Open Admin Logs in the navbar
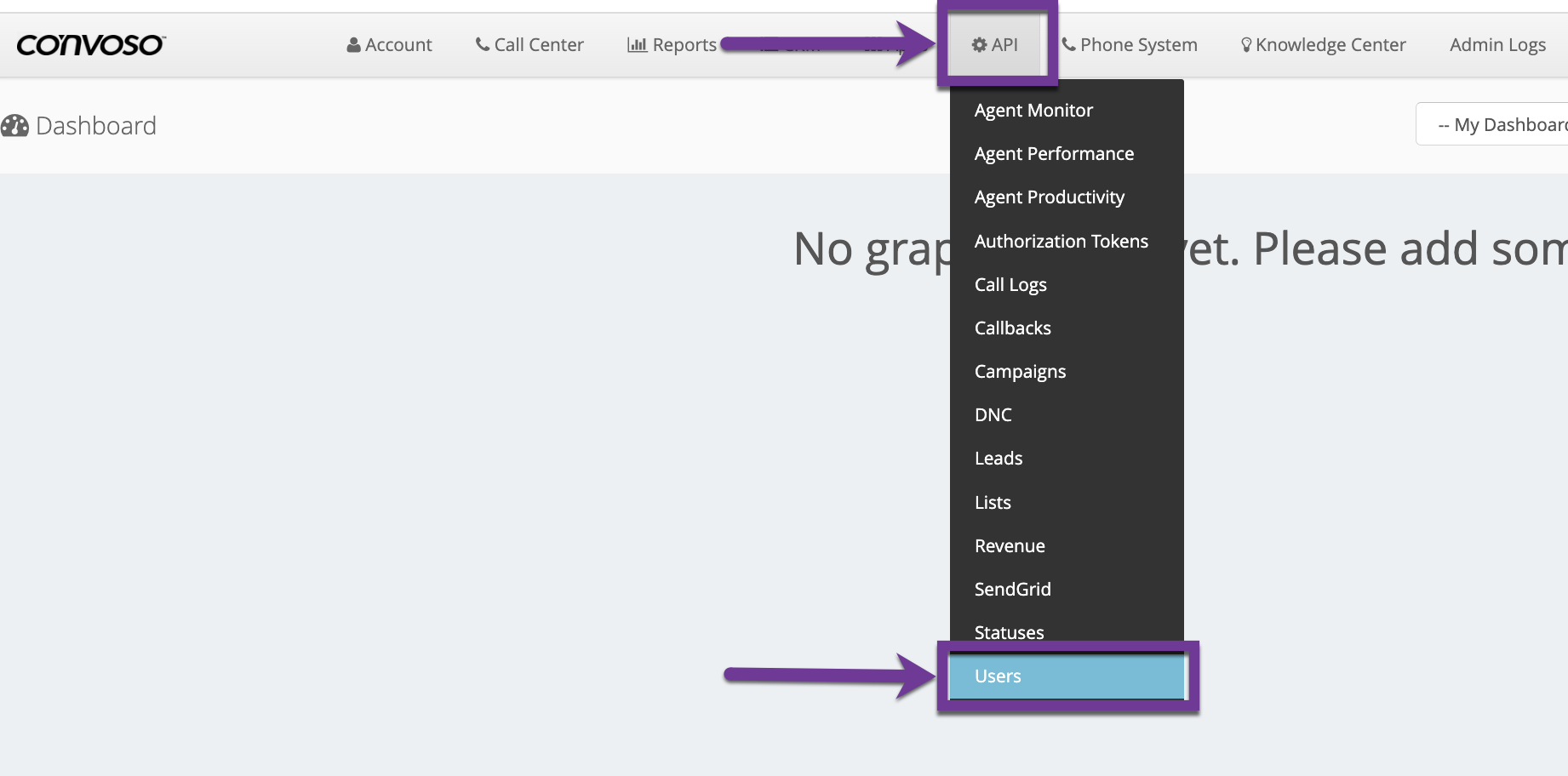Image resolution: width=1568 pixels, height=776 pixels. (1497, 45)
